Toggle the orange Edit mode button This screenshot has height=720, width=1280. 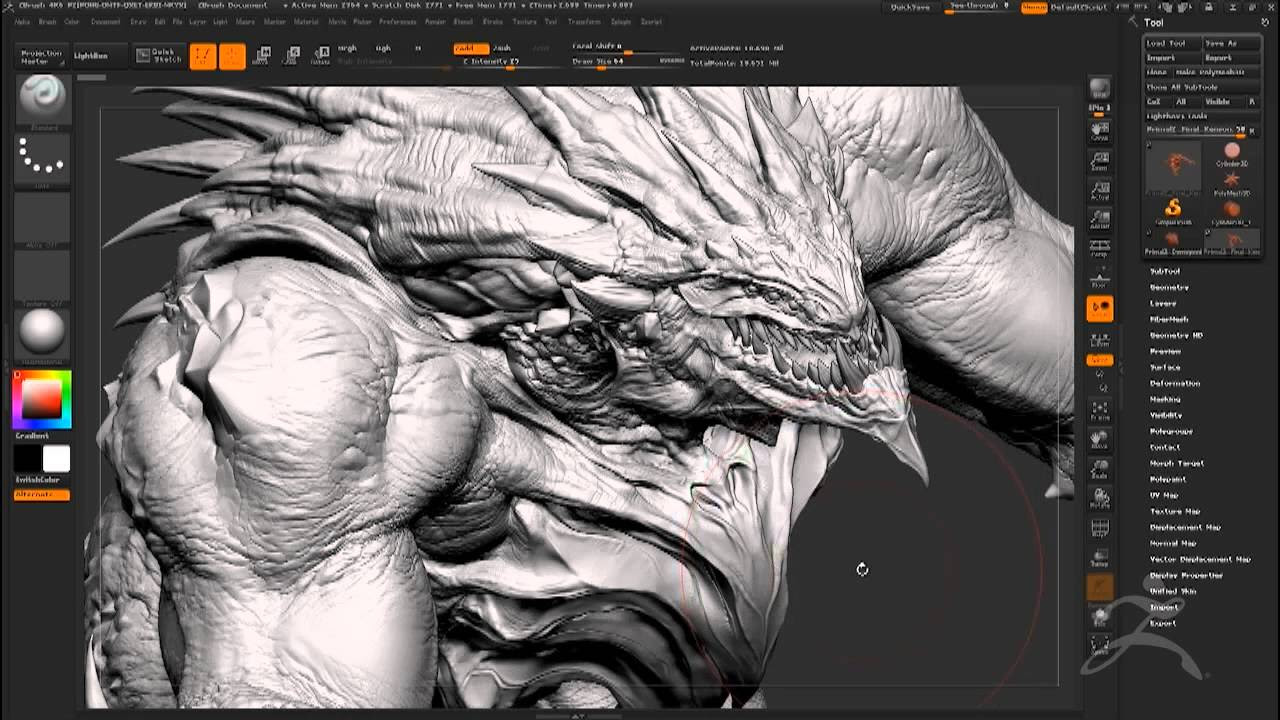coord(203,56)
